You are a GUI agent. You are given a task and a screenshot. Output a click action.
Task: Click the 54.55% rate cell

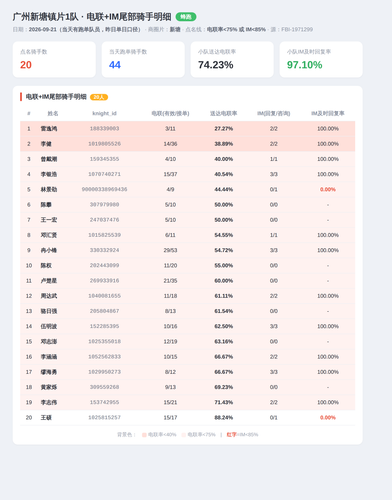(x=223, y=235)
